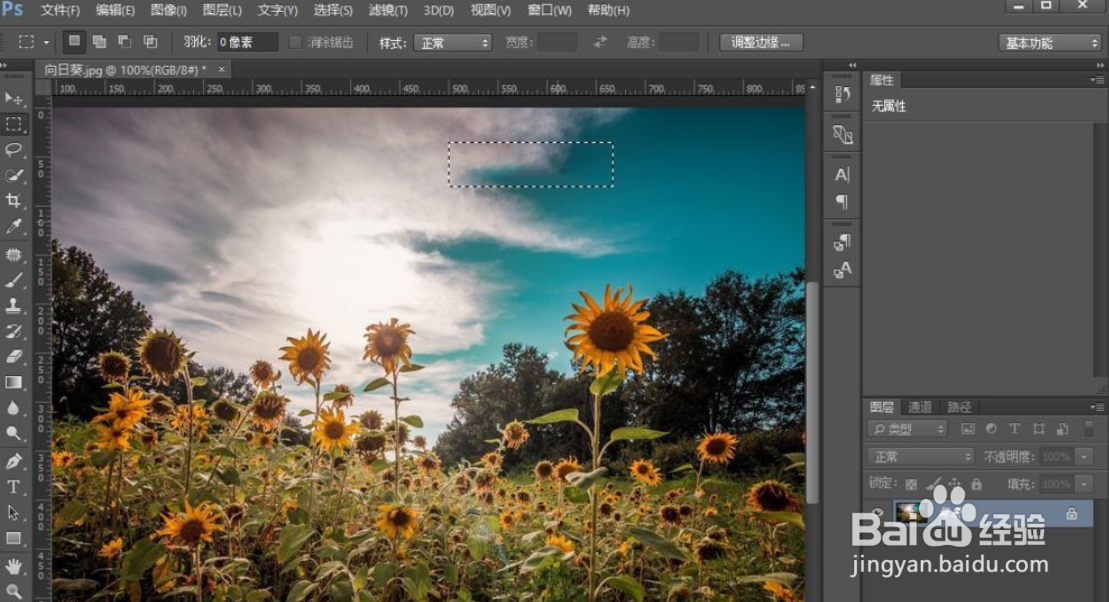Open the 图像(I) menu
The height and width of the screenshot is (602, 1109).
[168, 11]
